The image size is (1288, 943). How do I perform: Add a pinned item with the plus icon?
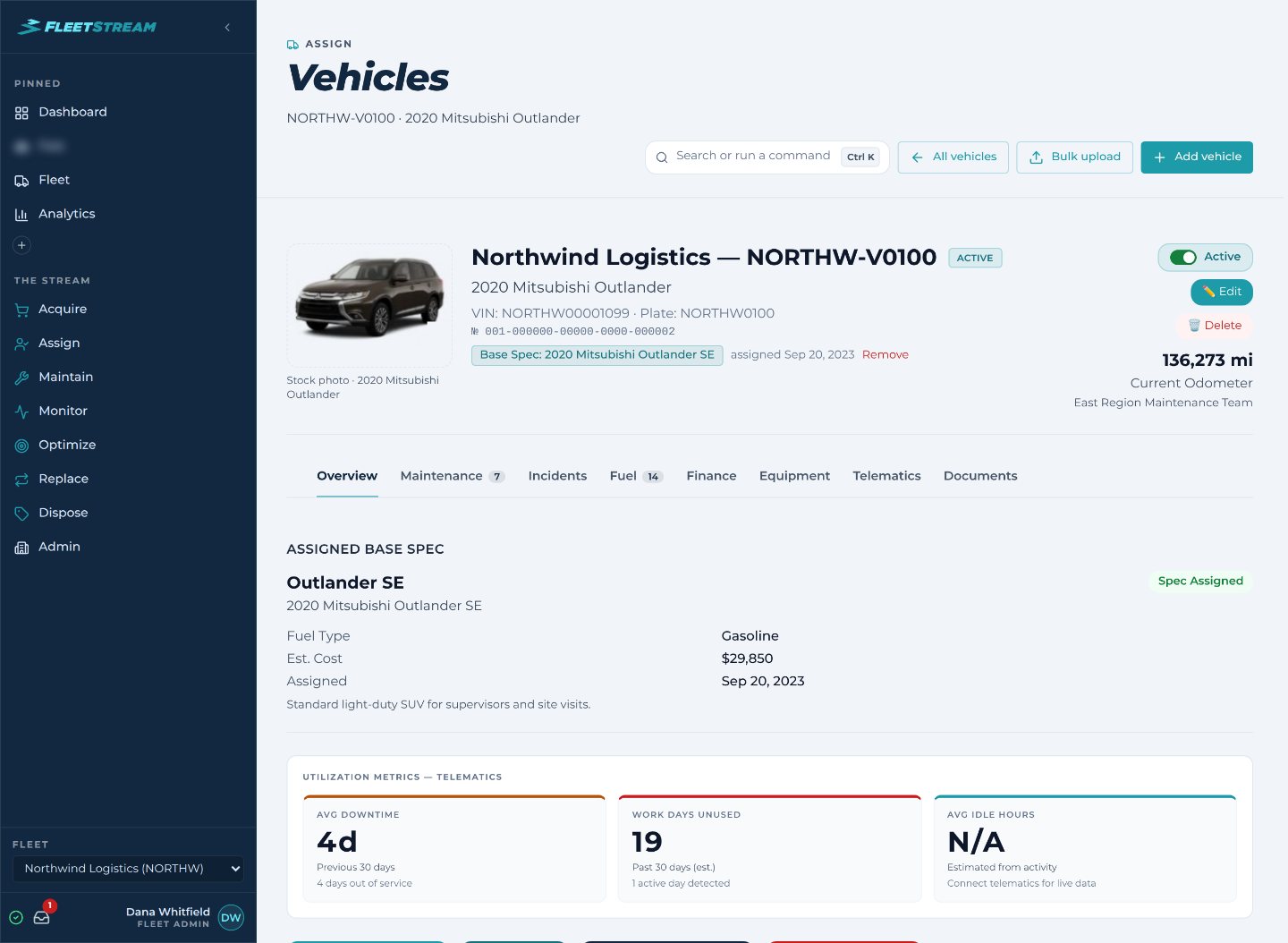(x=22, y=245)
